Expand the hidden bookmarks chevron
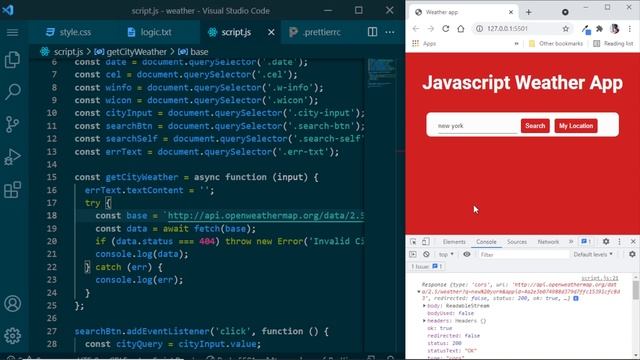640x360 pixels. coord(516,43)
